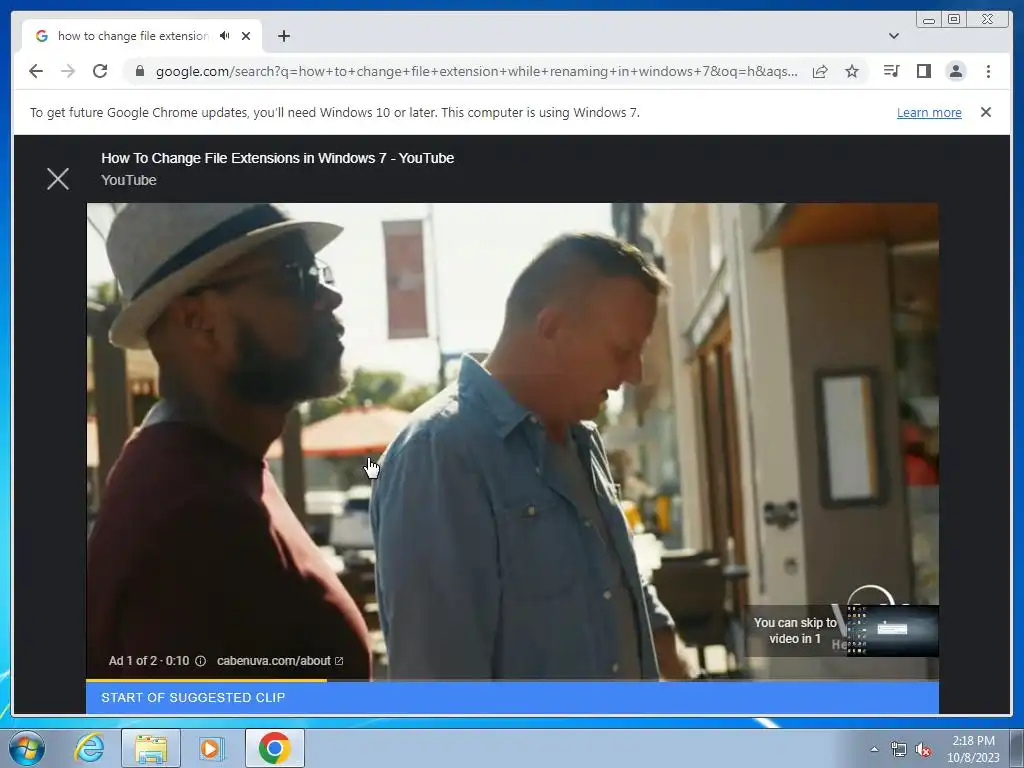Click the 'You can skip to video' countdown
The image size is (1024, 768).
coord(795,631)
